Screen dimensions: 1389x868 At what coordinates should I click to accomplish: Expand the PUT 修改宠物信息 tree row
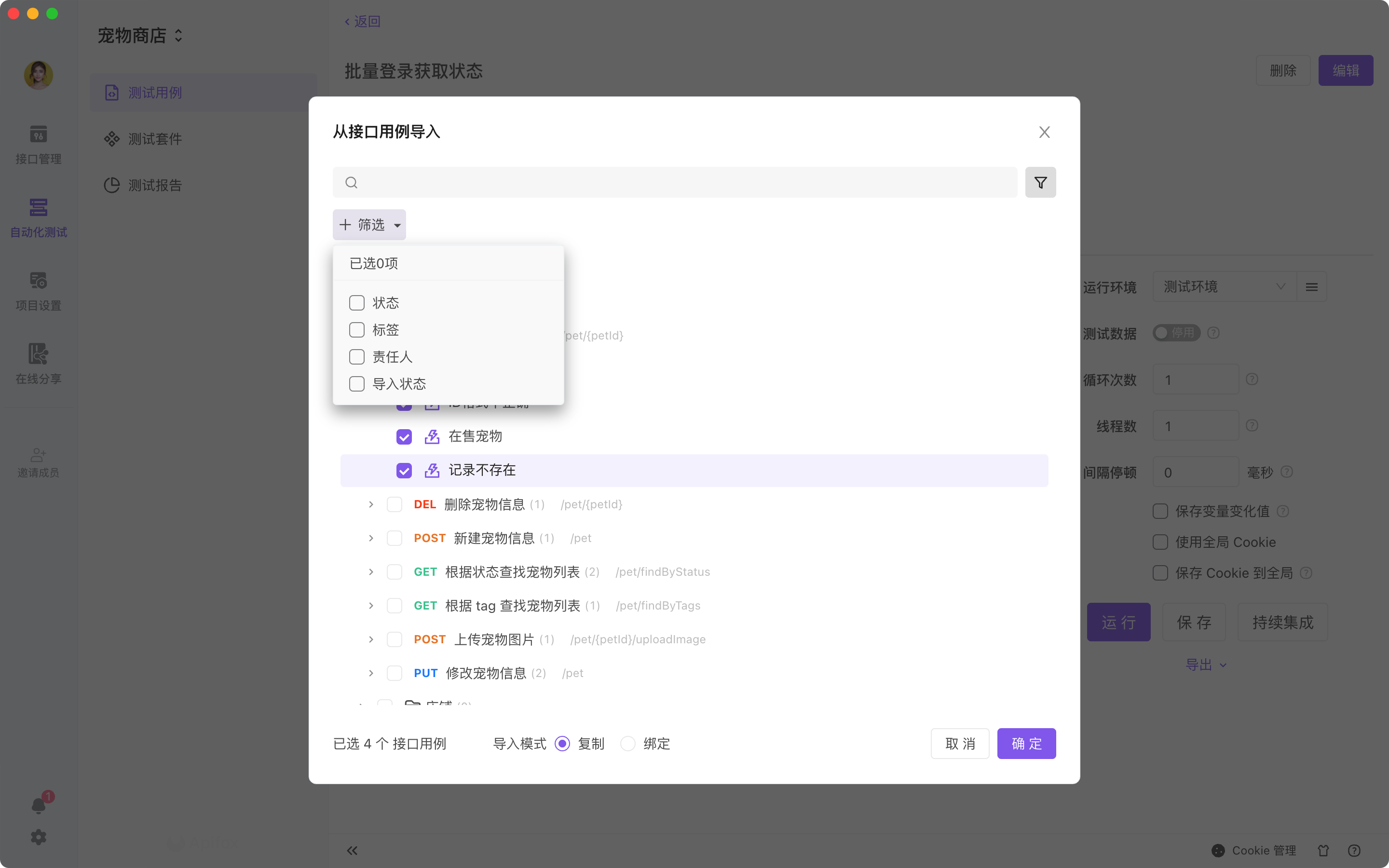point(371,673)
